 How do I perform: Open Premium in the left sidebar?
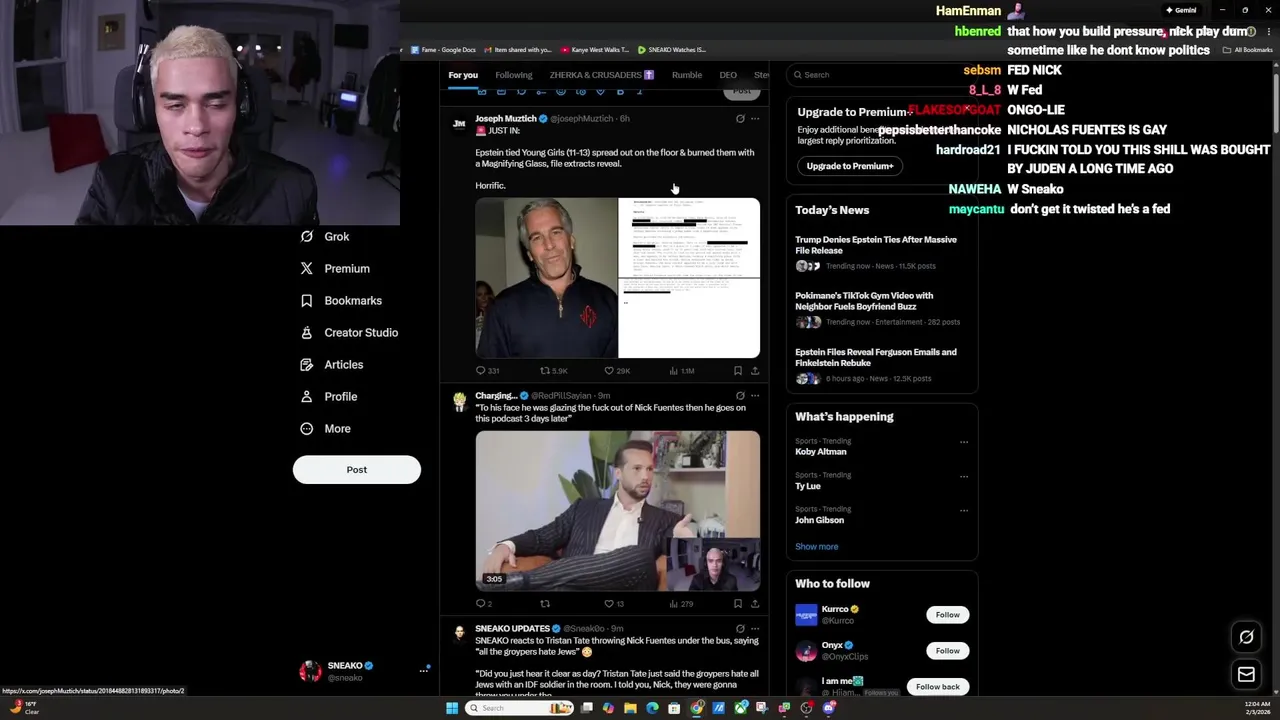335,269
